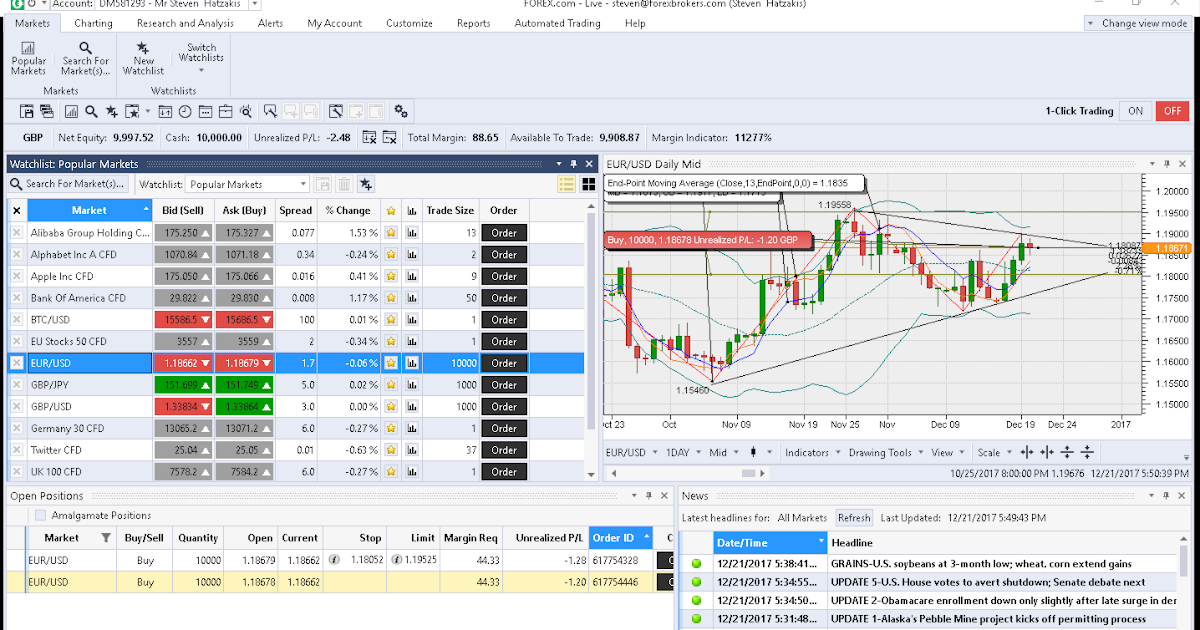Open the chart icon for EUR/USD
This screenshot has width=1200, height=630.
click(x=411, y=363)
